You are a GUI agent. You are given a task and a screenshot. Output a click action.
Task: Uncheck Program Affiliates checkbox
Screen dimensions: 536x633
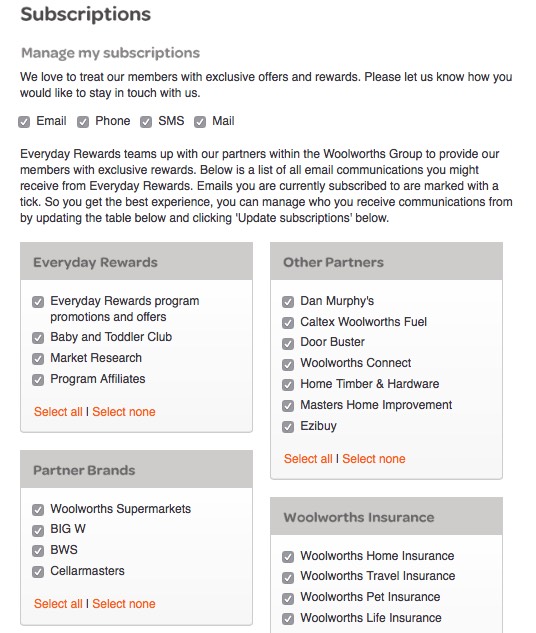pyautogui.click(x=38, y=380)
